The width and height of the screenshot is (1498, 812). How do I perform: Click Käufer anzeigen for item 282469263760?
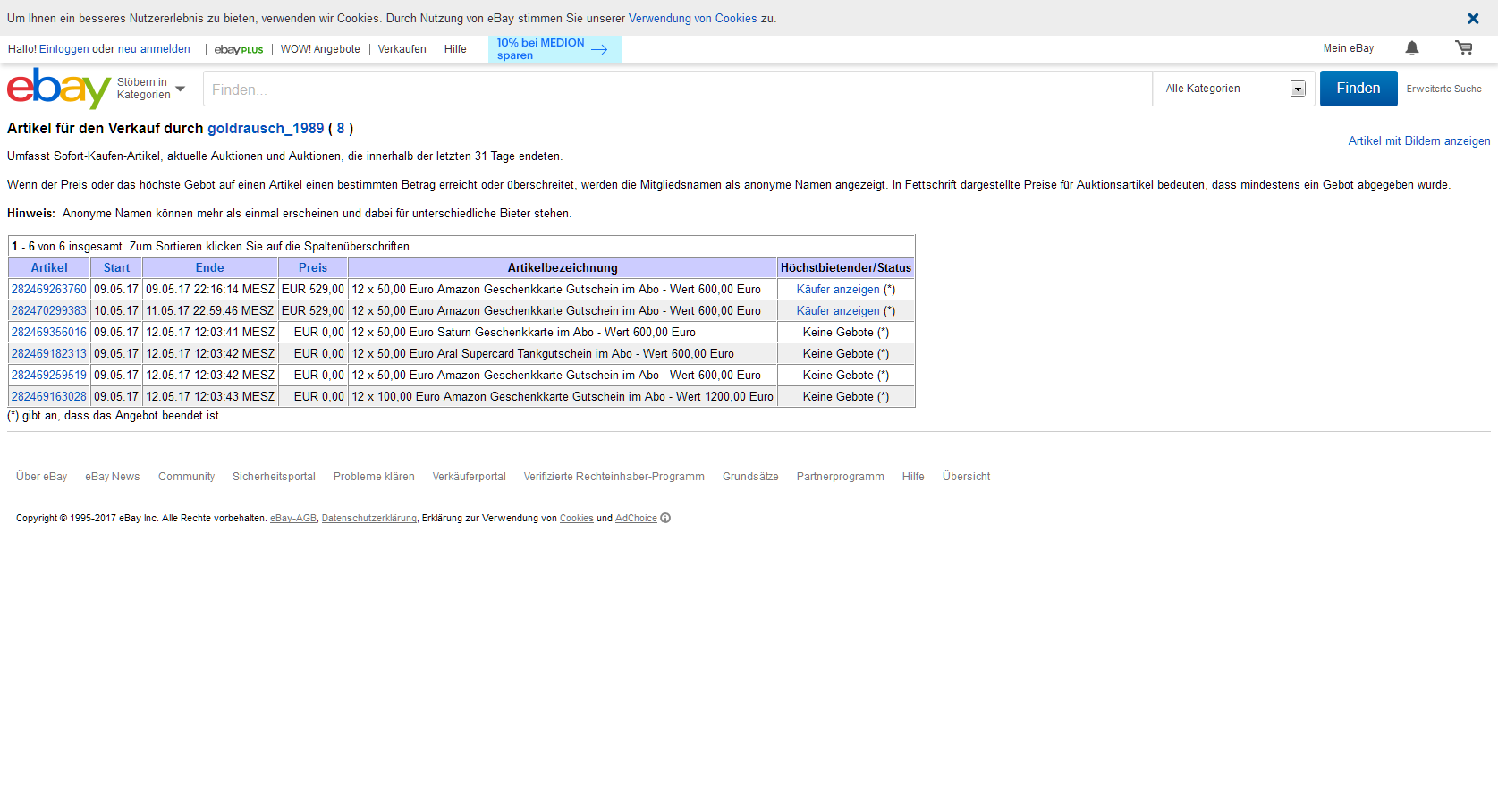tap(838, 290)
